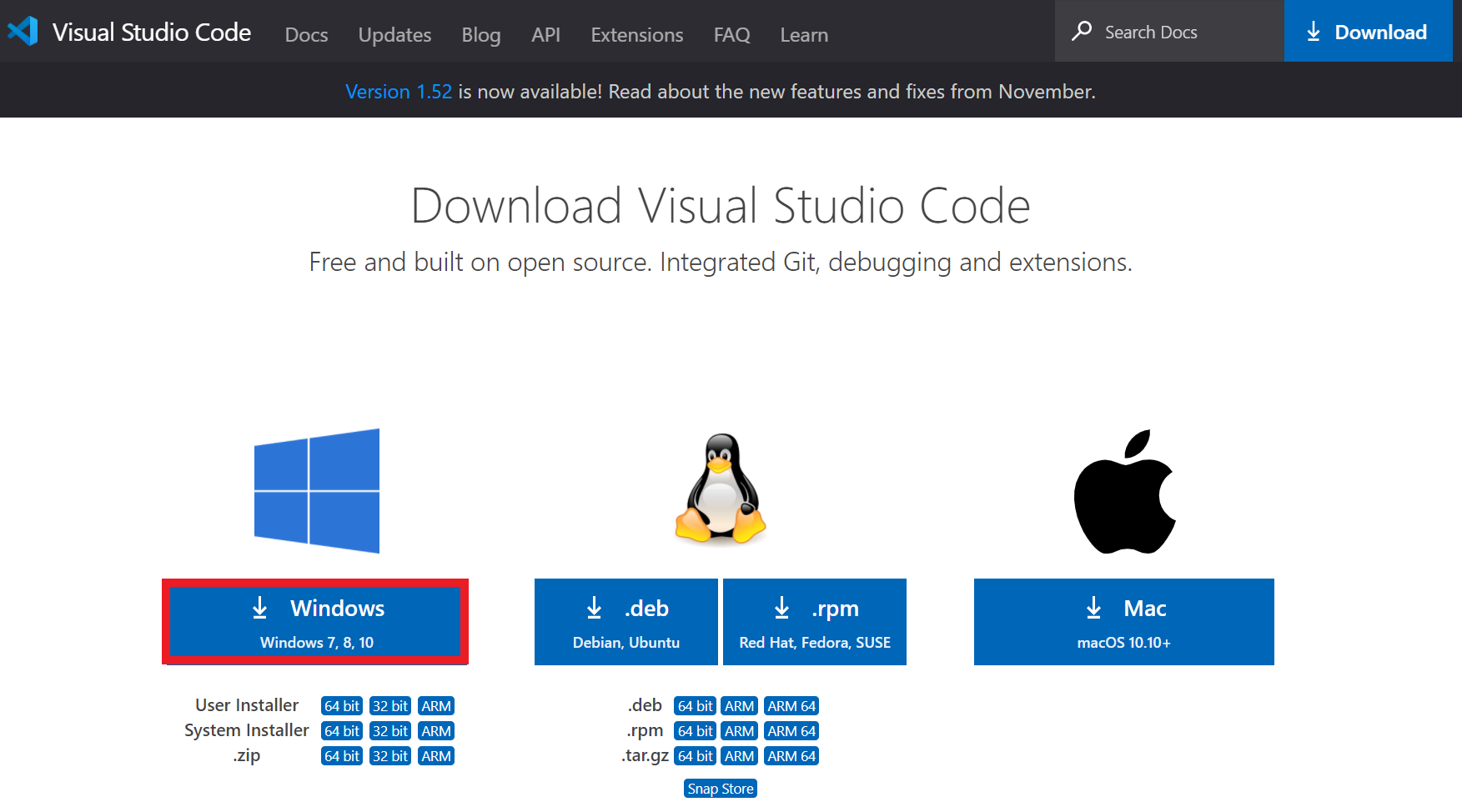Click the Apple logo image
This screenshot has height=812, width=1462.
pyautogui.click(x=1124, y=492)
